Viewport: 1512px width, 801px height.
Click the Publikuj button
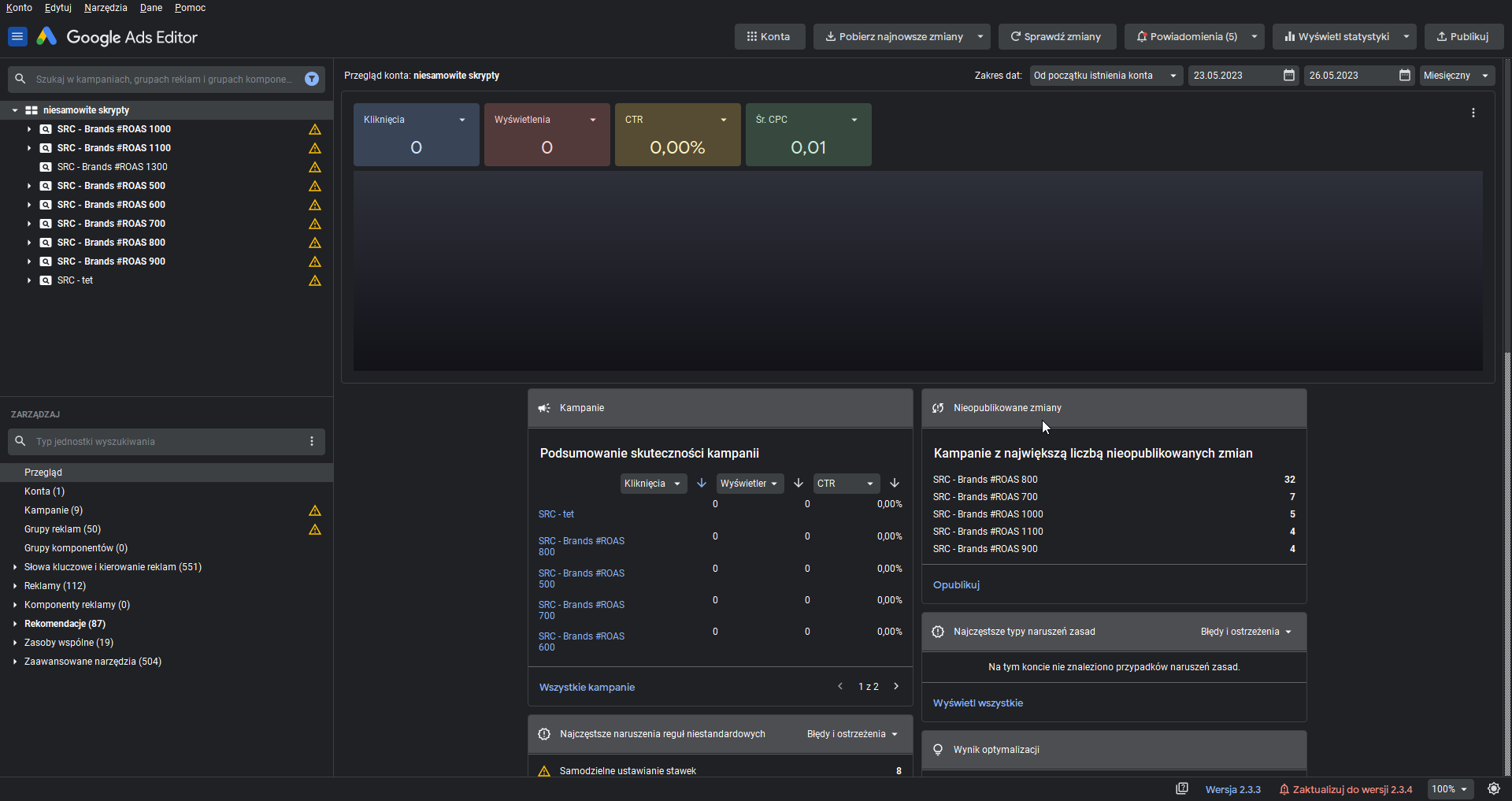point(1463,36)
